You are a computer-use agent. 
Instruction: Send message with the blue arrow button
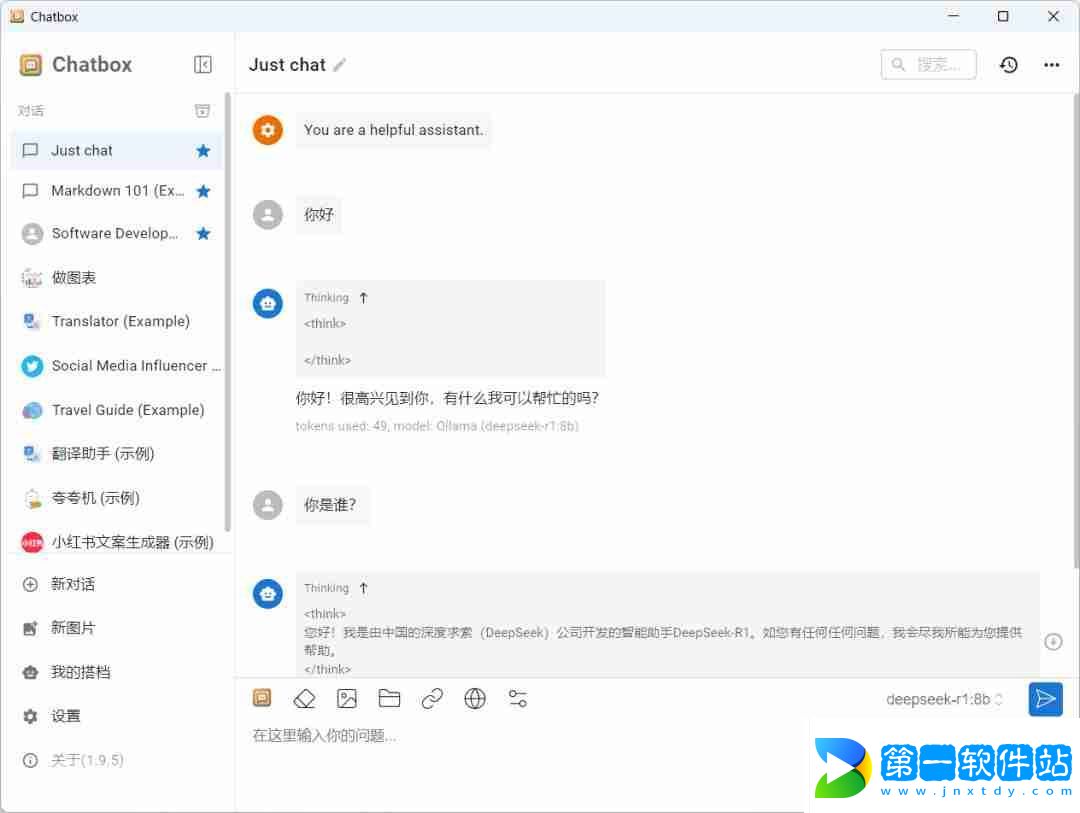pos(1045,699)
